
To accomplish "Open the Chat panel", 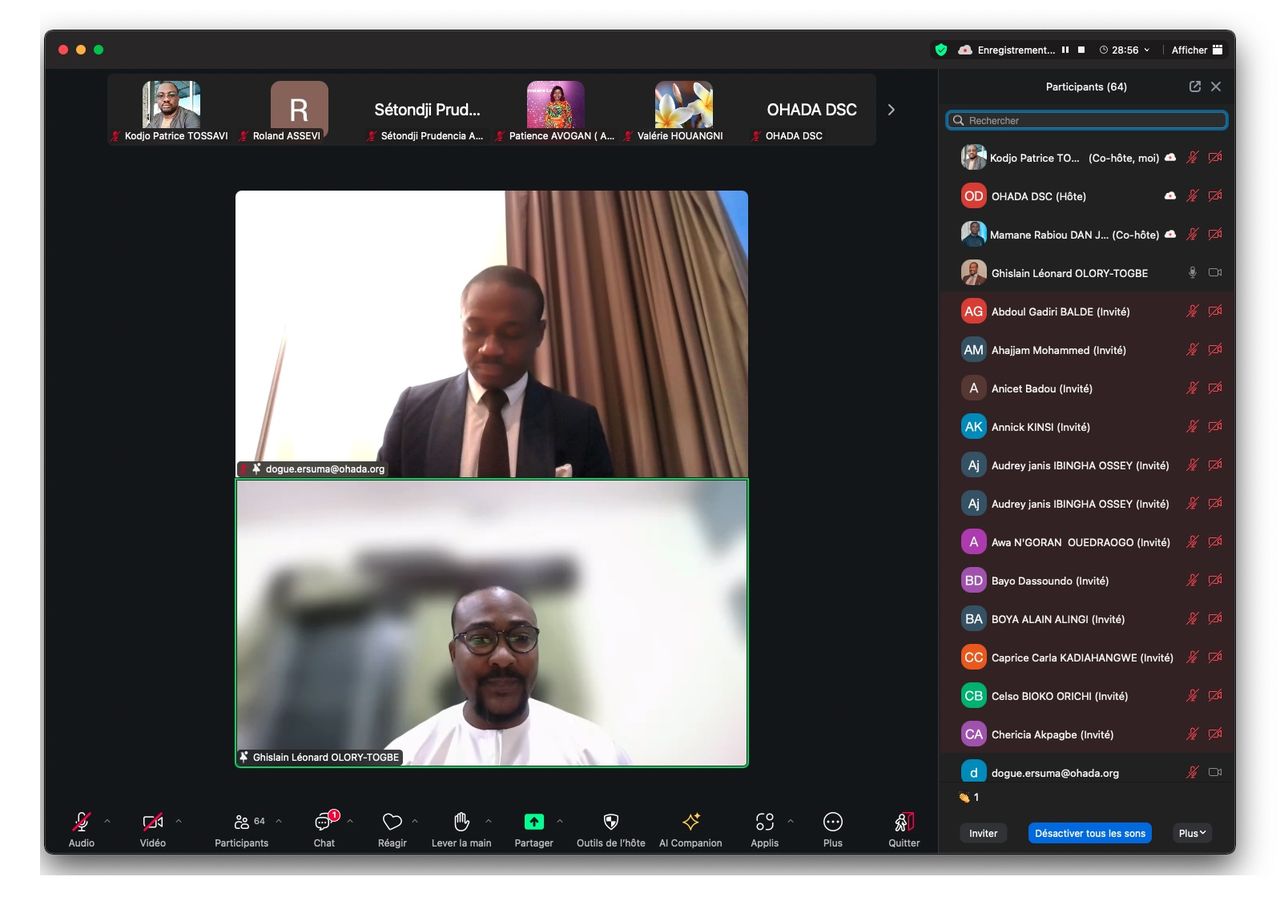I will 324,822.
